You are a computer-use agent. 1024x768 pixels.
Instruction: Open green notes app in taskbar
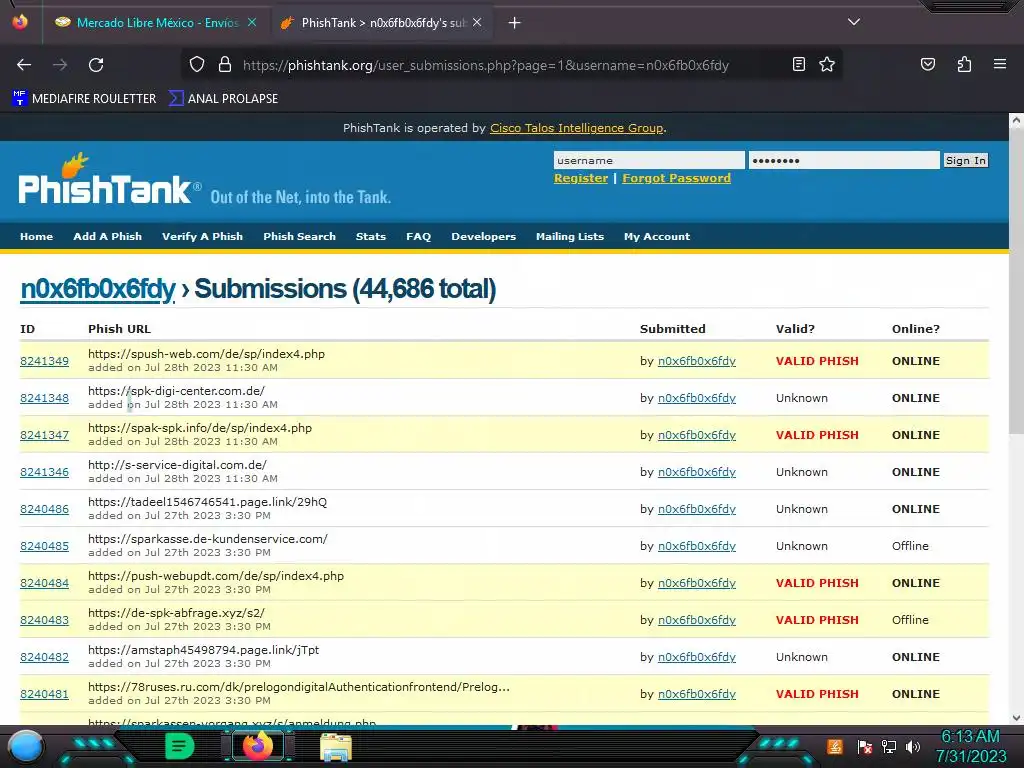pos(179,746)
